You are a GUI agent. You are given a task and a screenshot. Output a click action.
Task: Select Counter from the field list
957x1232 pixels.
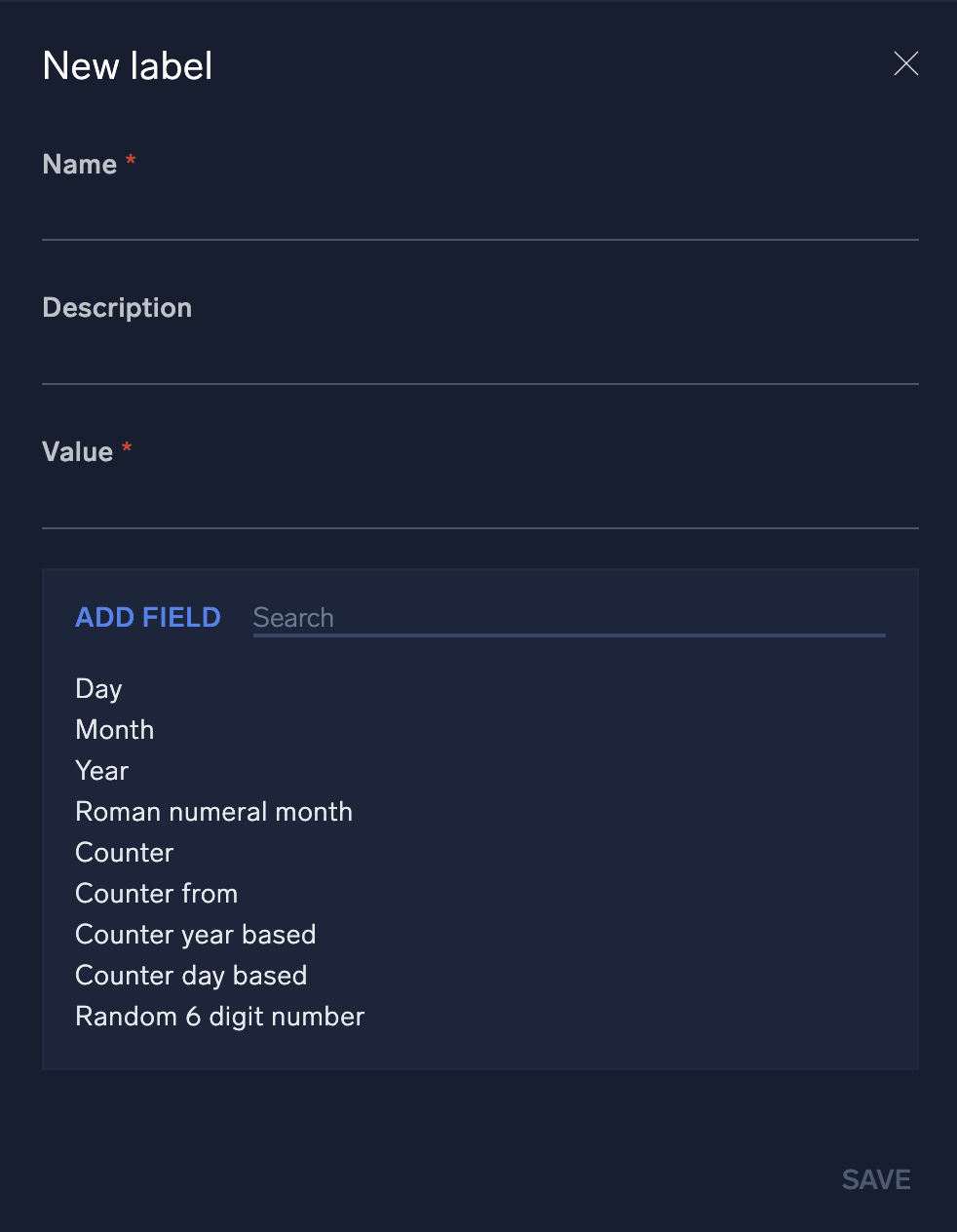(124, 852)
